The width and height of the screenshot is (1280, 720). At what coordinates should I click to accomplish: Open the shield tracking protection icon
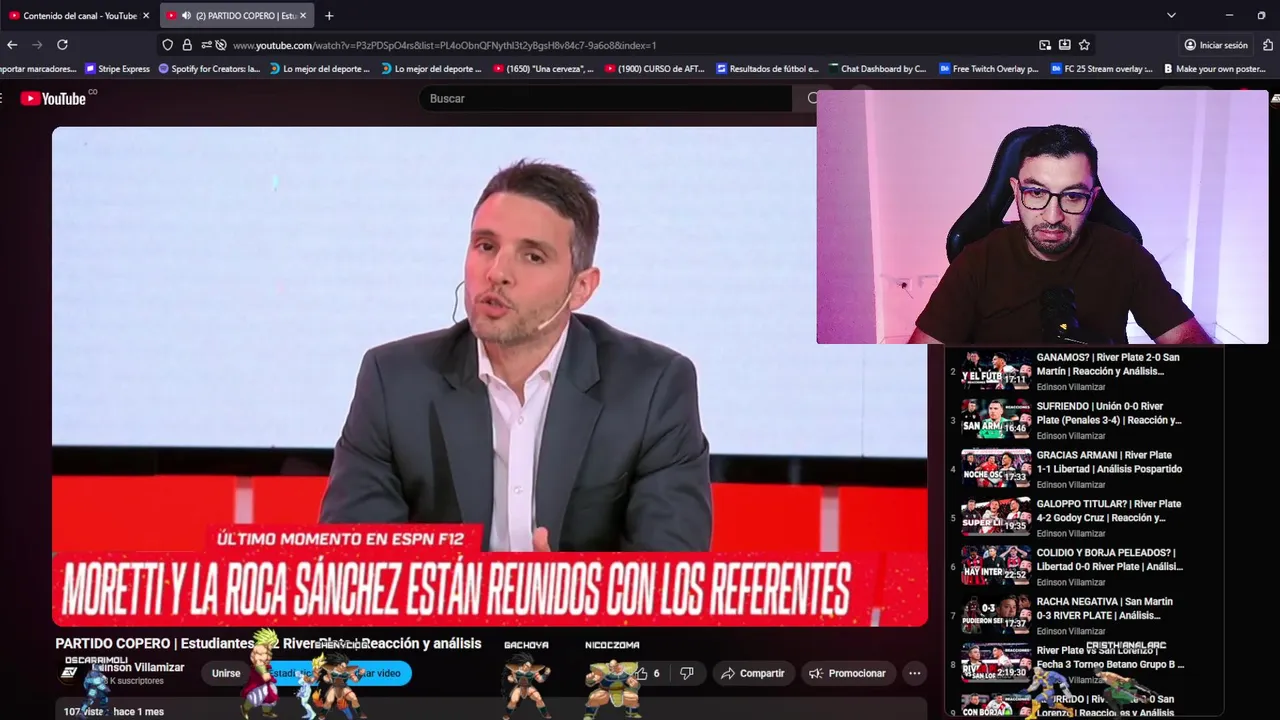(x=168, y=45)
